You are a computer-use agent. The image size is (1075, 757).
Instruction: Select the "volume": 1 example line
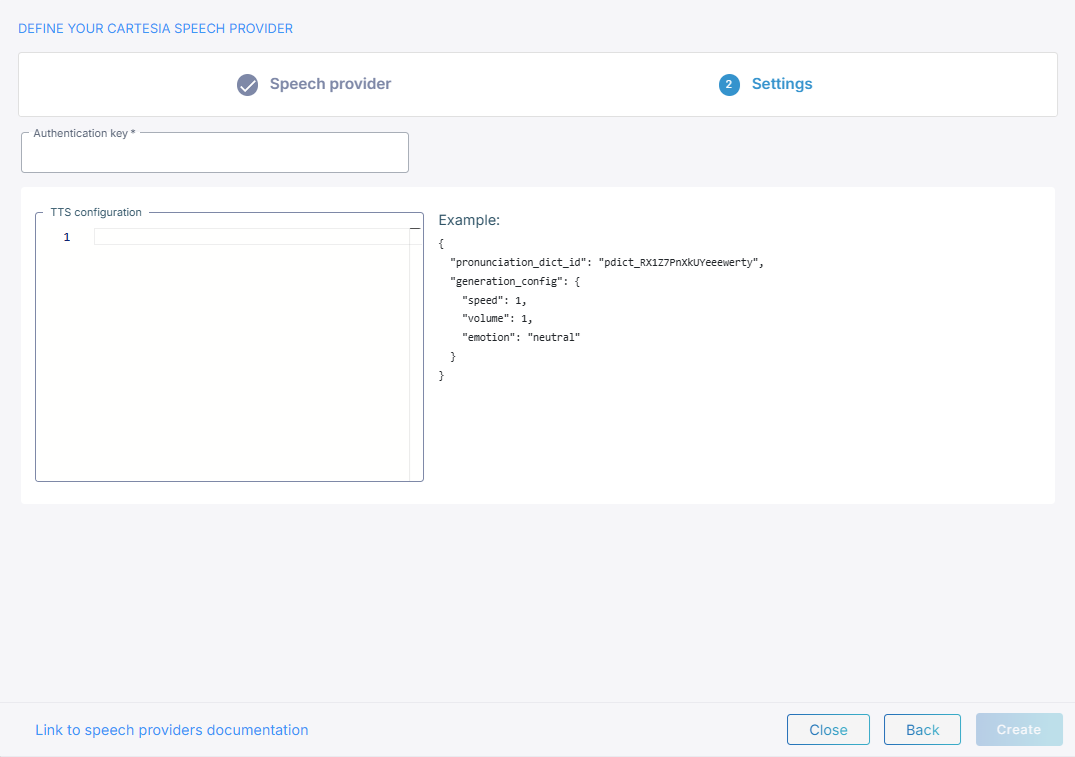[x=497, y=318]
